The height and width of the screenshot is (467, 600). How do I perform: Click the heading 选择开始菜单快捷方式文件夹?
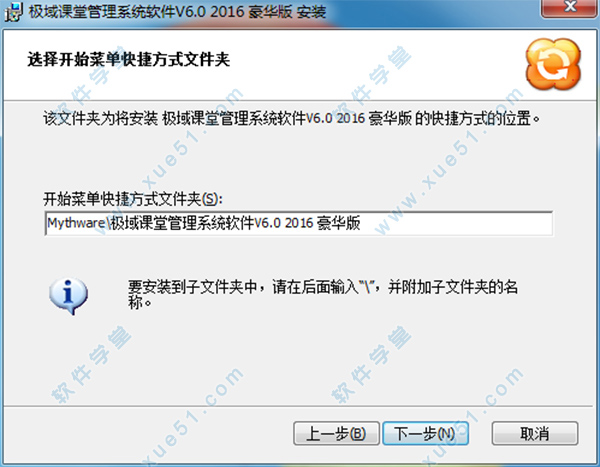129,60
